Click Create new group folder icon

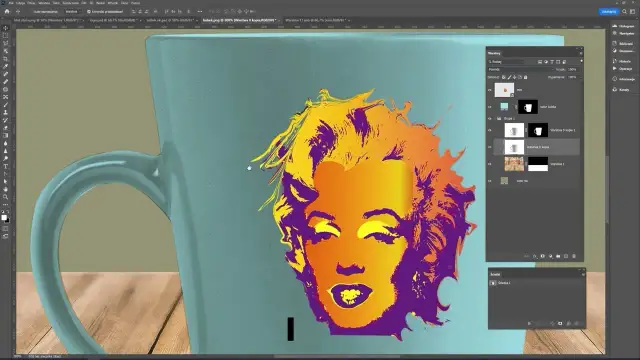[558, 256]
